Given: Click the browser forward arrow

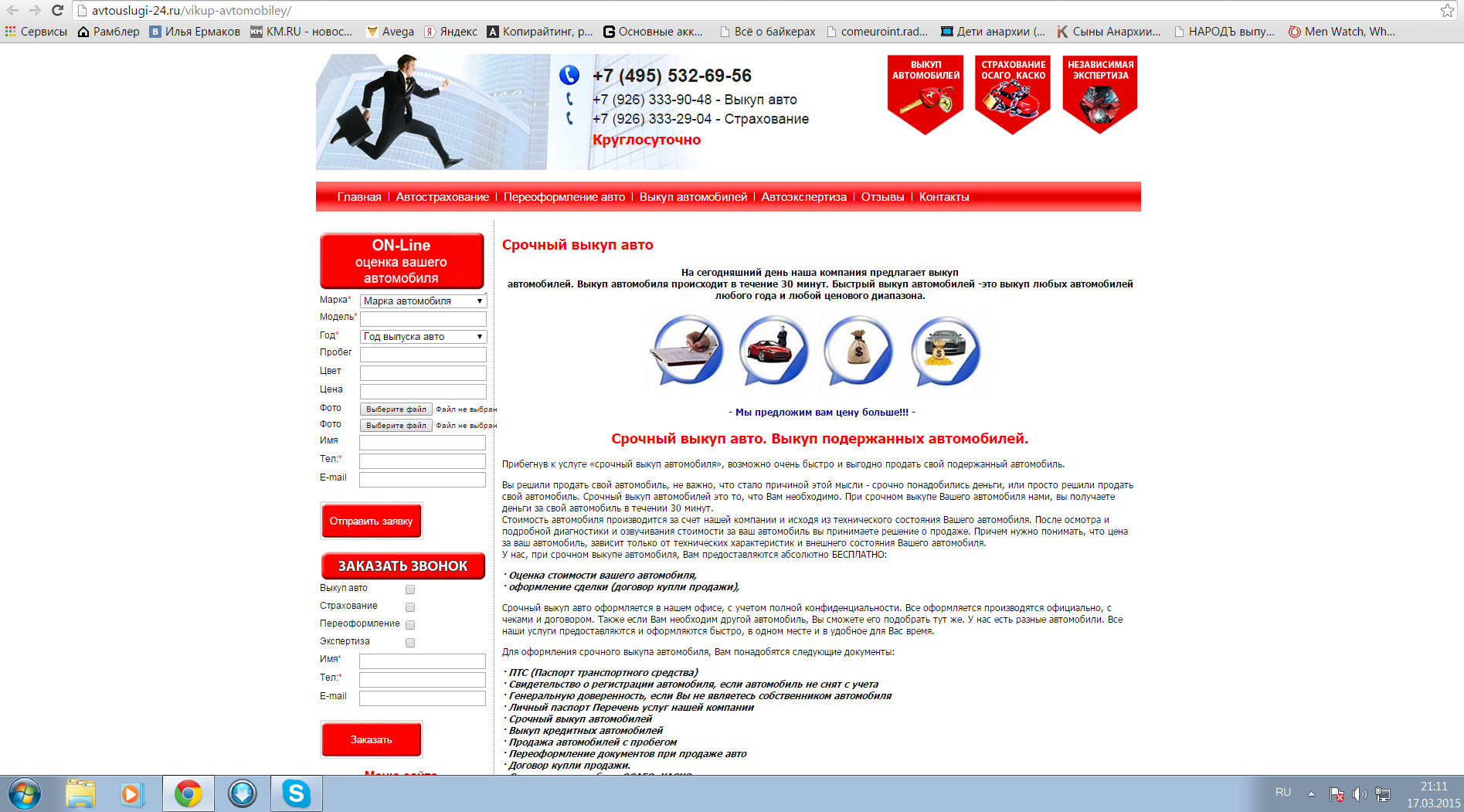Looking at the screenshot, I should tap(35, 10).
